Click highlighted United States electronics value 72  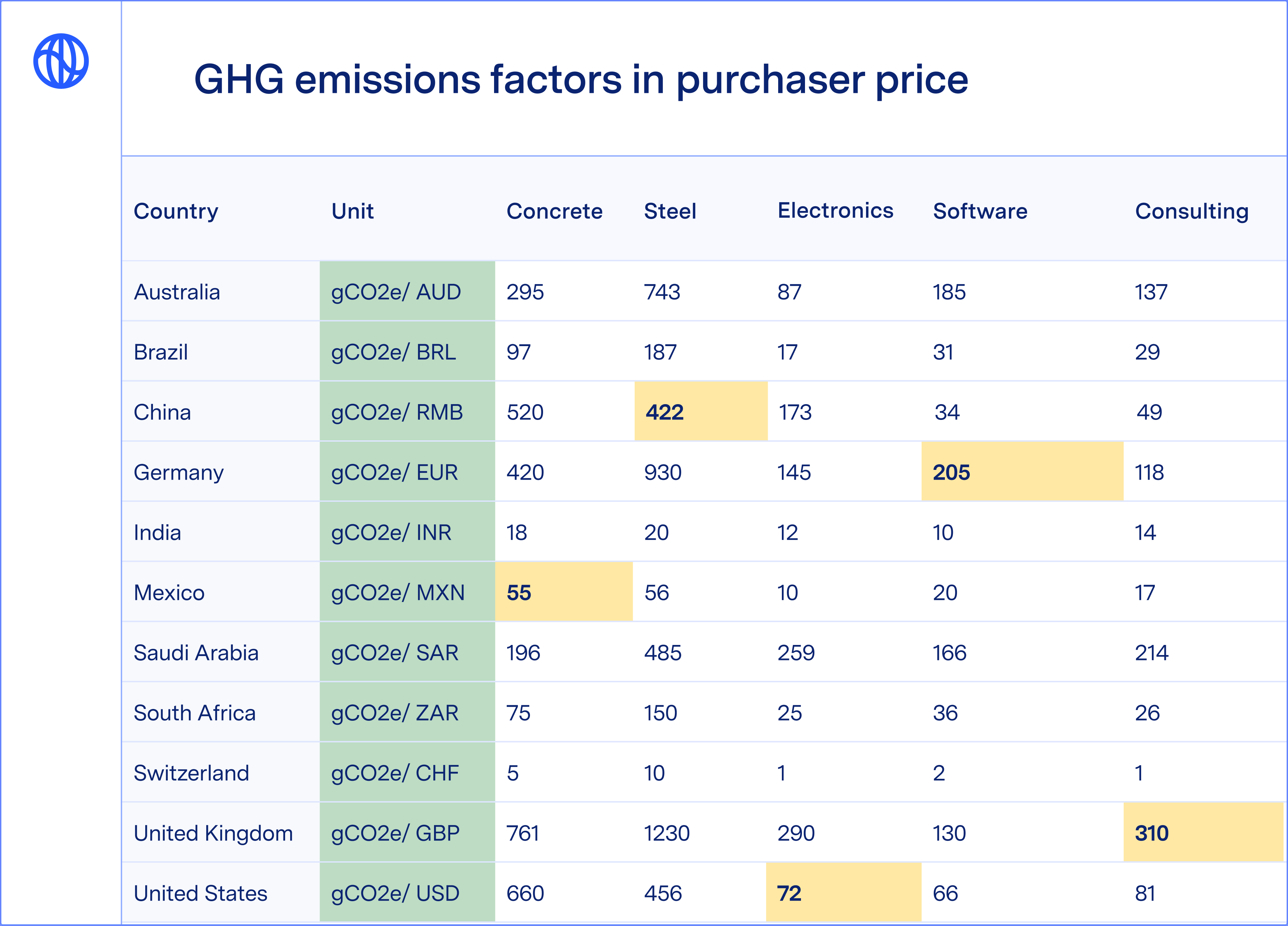click(789, 894)
